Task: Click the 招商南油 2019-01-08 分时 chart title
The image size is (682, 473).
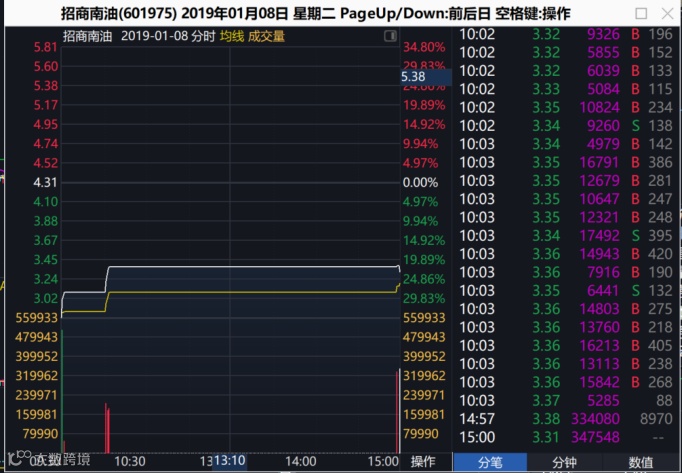Action: (139, 36)
